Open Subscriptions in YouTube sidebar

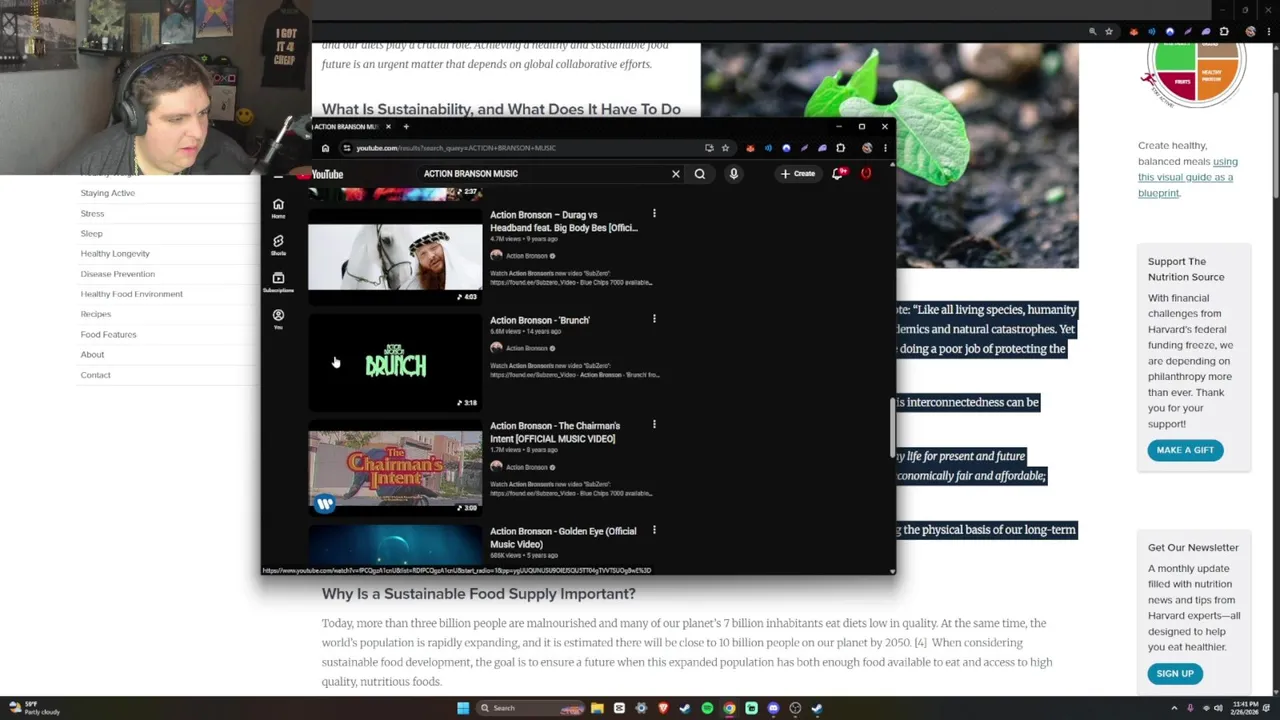[x=278, y=282]
